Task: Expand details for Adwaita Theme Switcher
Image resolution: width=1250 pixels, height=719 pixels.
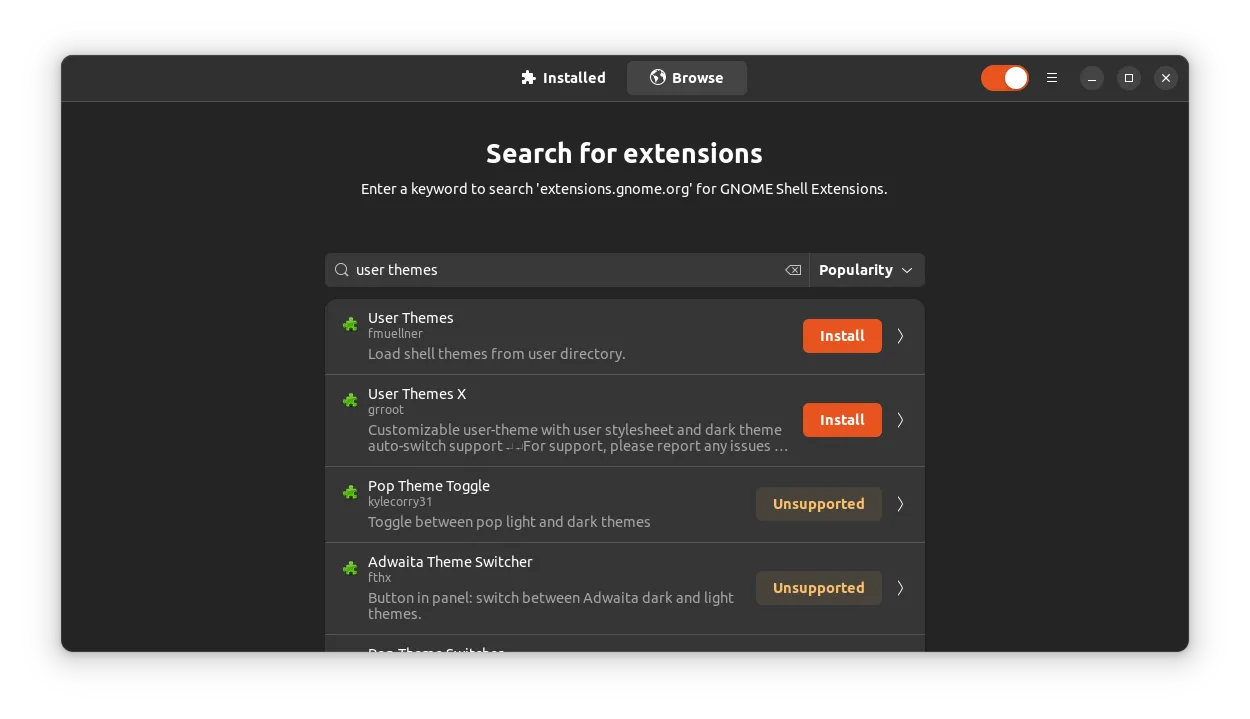Action: pos(899,588)
